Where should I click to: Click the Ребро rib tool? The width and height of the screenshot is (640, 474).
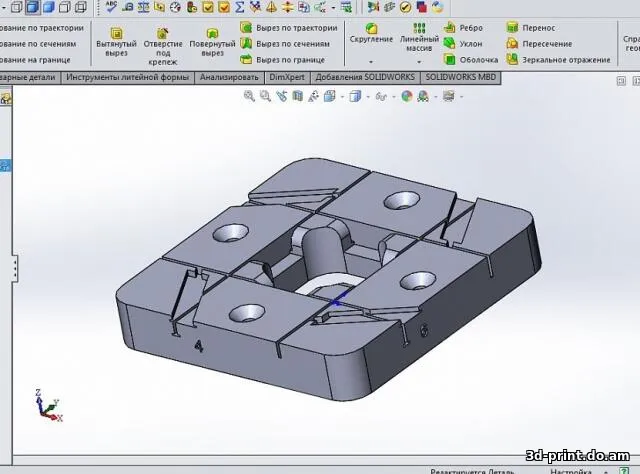tap(463, 28)
